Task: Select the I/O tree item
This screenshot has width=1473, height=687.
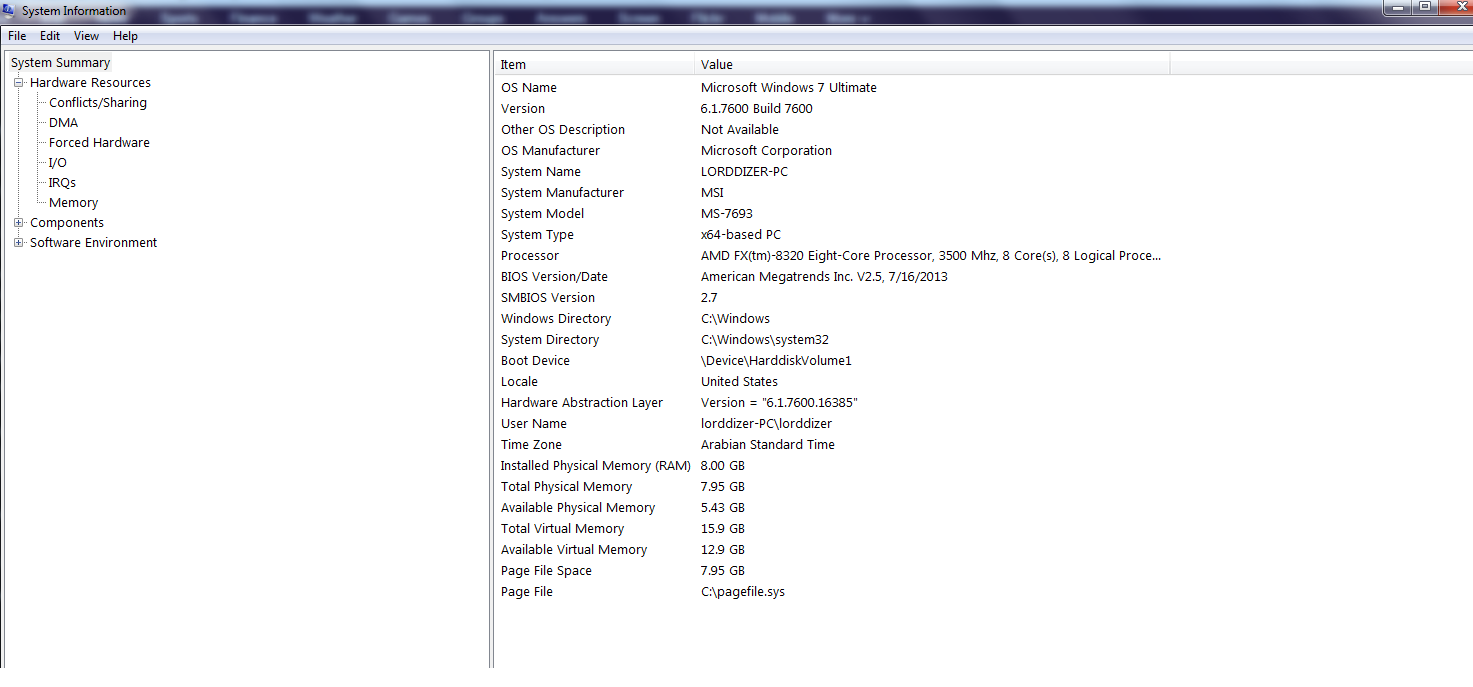Action: coord(58,163)
